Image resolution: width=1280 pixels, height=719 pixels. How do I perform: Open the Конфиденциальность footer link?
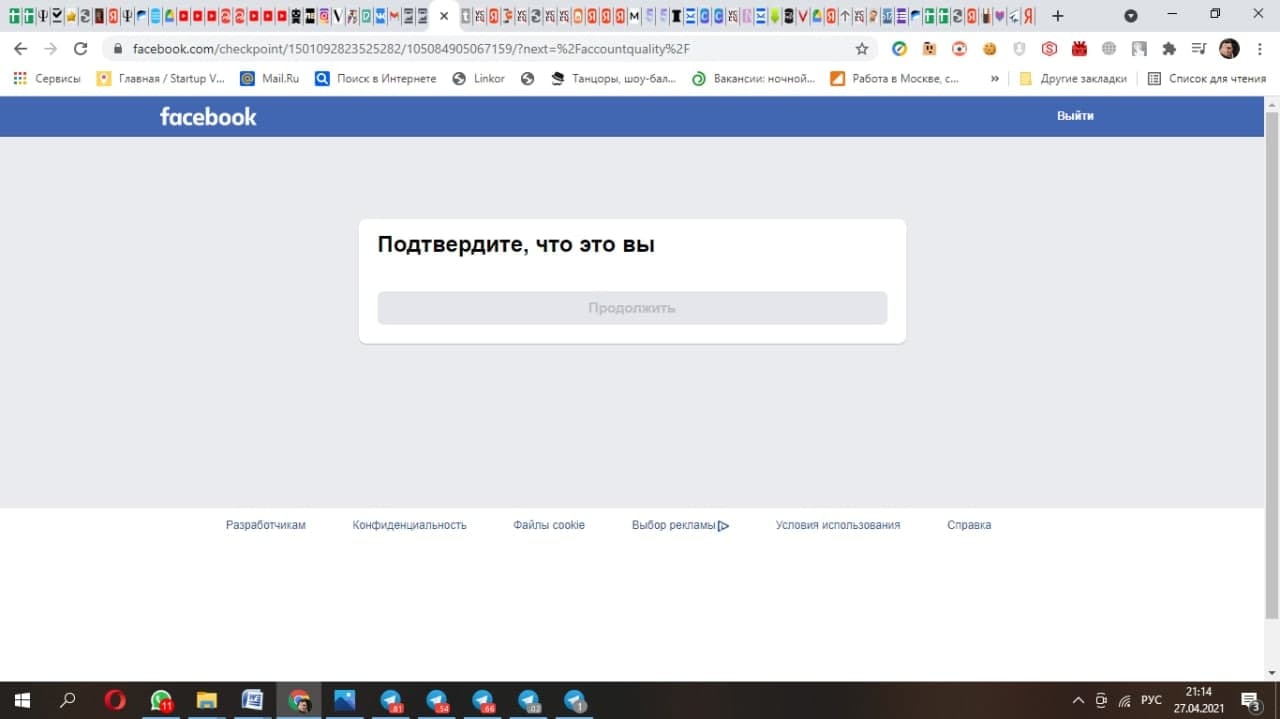(x=409, y=525)
